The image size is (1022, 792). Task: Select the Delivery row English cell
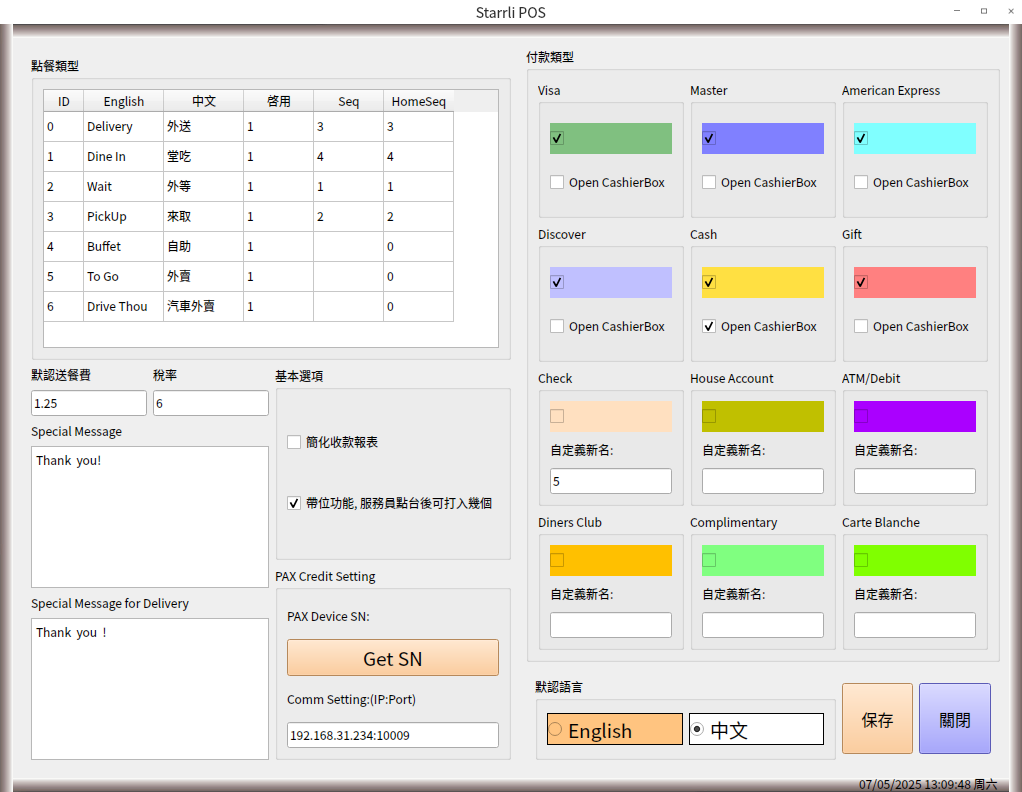tap(123, 127)
